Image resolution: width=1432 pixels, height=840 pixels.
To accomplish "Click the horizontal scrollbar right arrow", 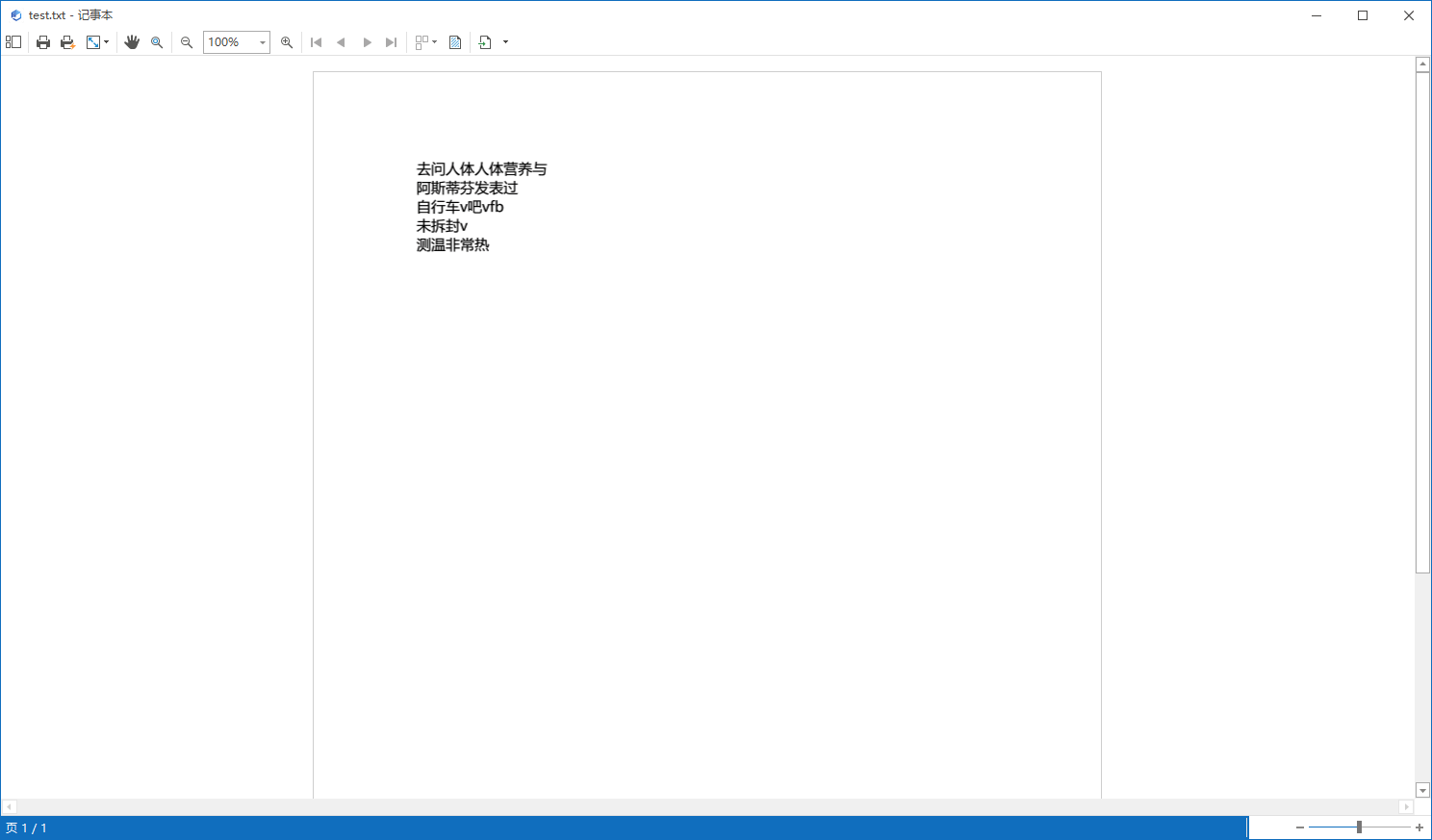I will point(1406,806).
